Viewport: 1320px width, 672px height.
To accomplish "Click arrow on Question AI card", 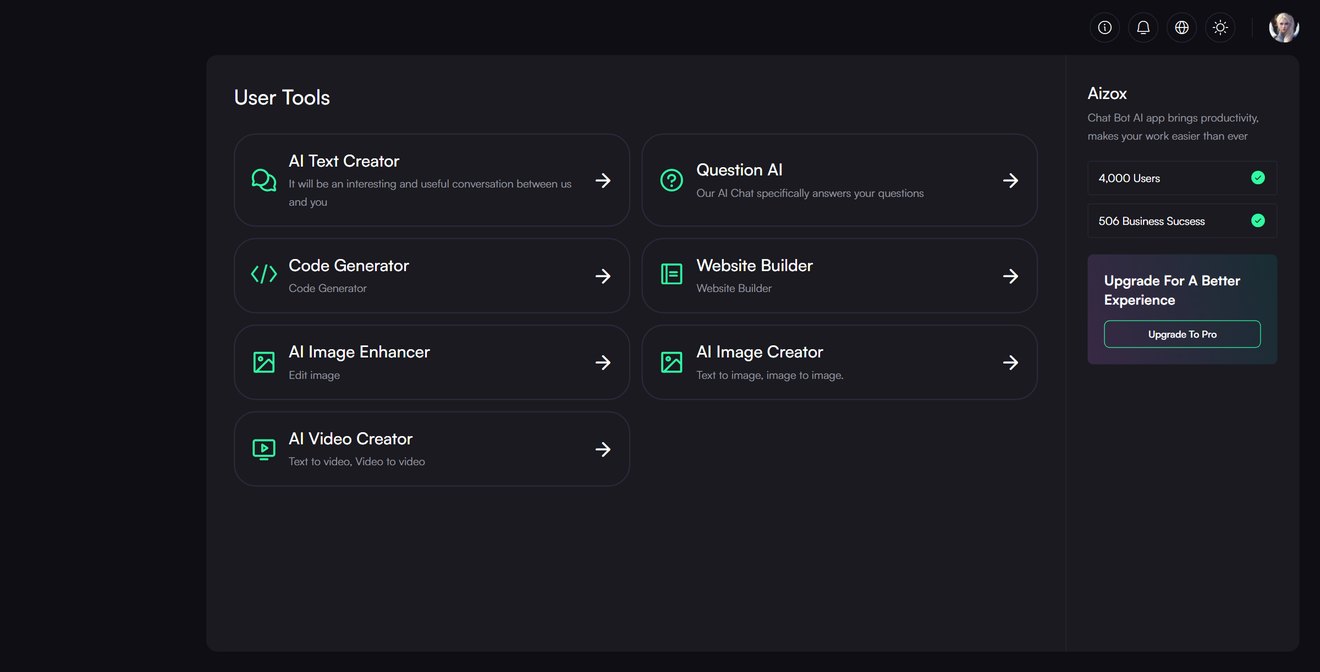I will (x=1011, y=180).
